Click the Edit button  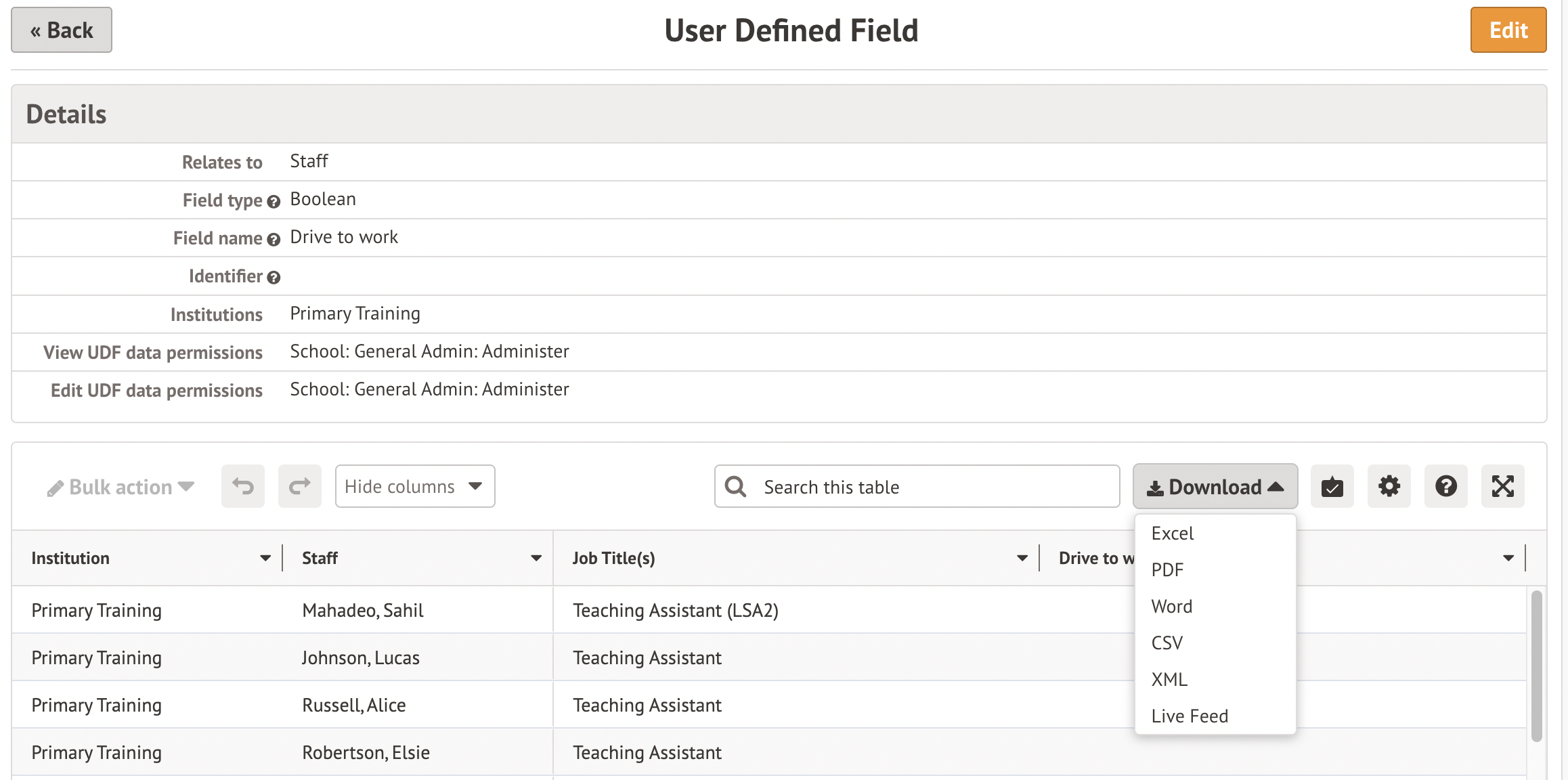(1508, 30)
